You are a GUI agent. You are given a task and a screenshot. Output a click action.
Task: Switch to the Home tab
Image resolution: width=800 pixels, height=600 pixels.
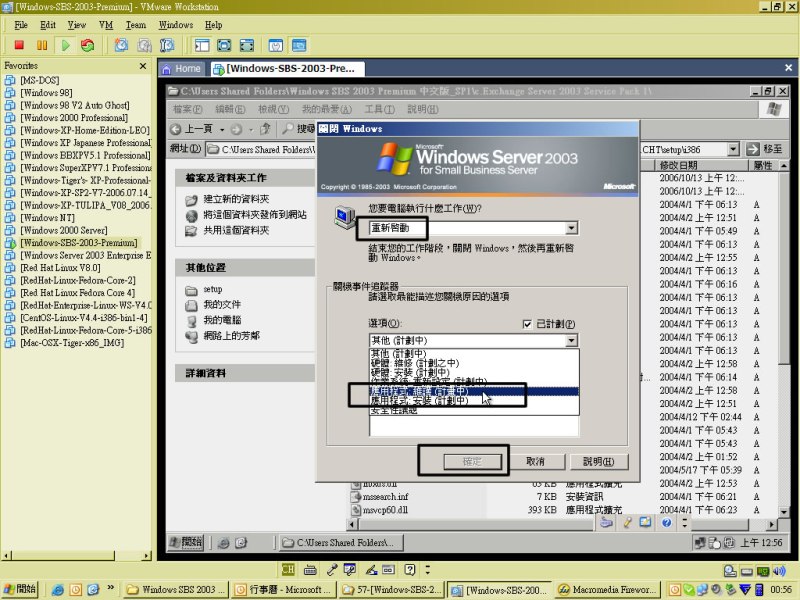coord(182,68)
